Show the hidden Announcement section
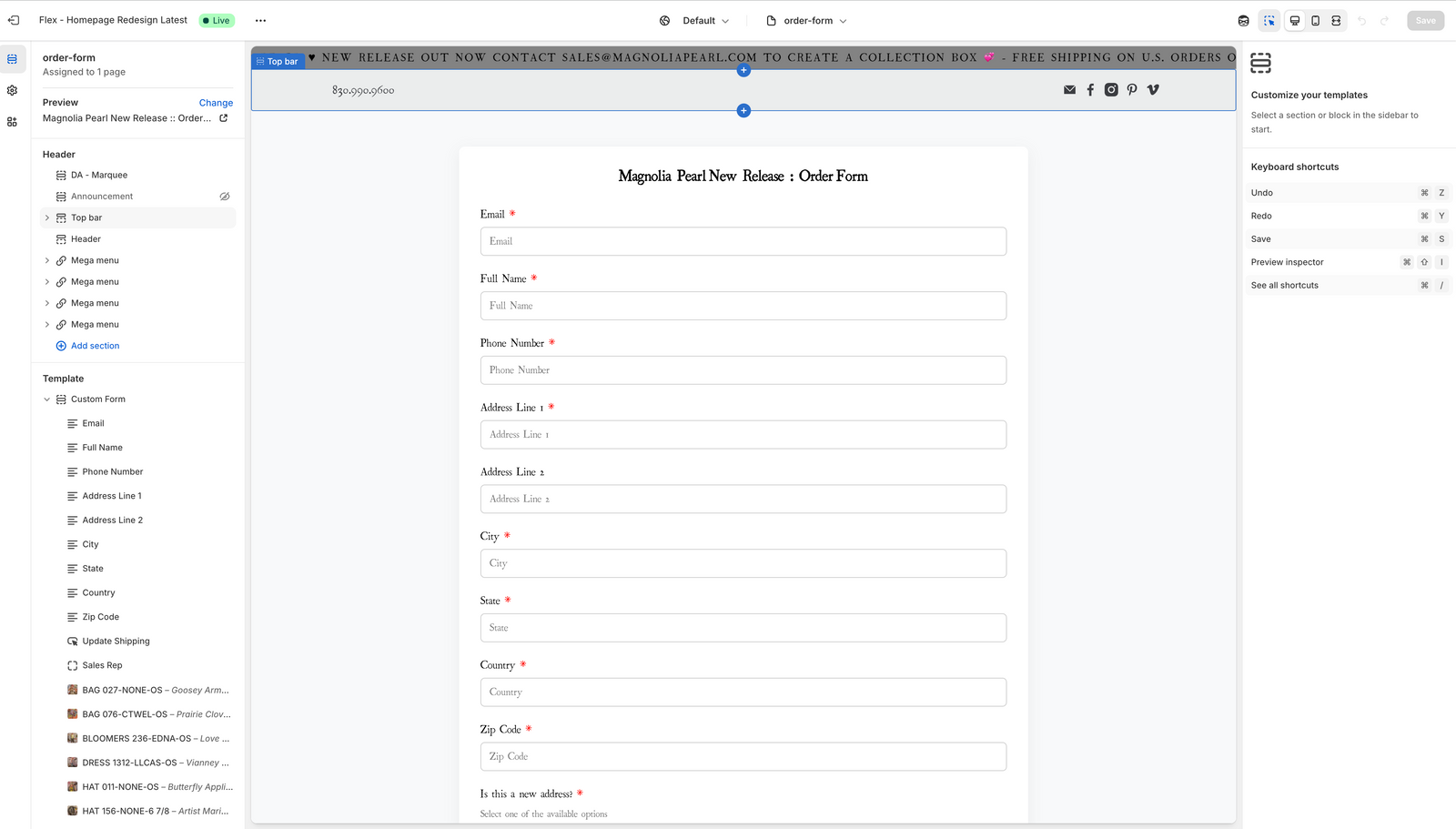Image resolution: width=1456 pixels, height=829 pixels. [x=225, y=197]
